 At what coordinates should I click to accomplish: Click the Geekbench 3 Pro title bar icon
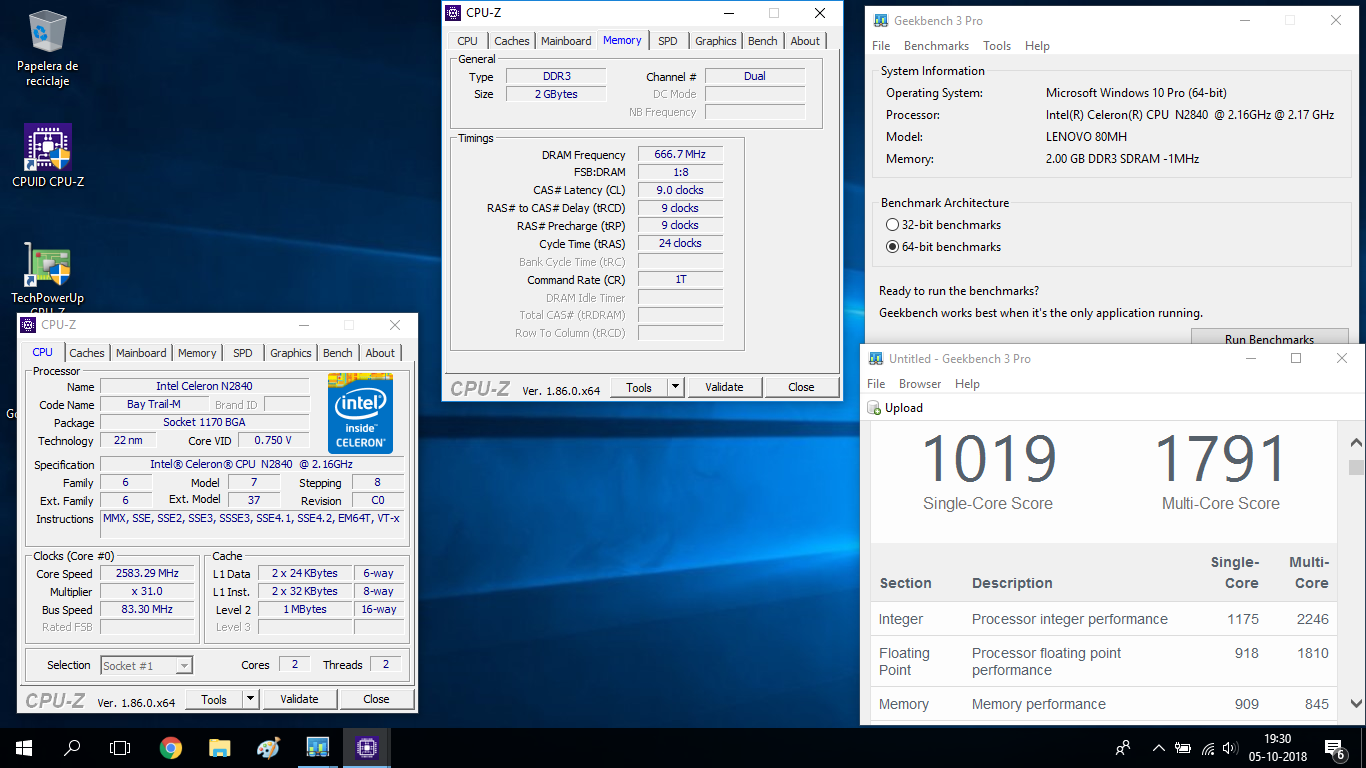(881, 20)
